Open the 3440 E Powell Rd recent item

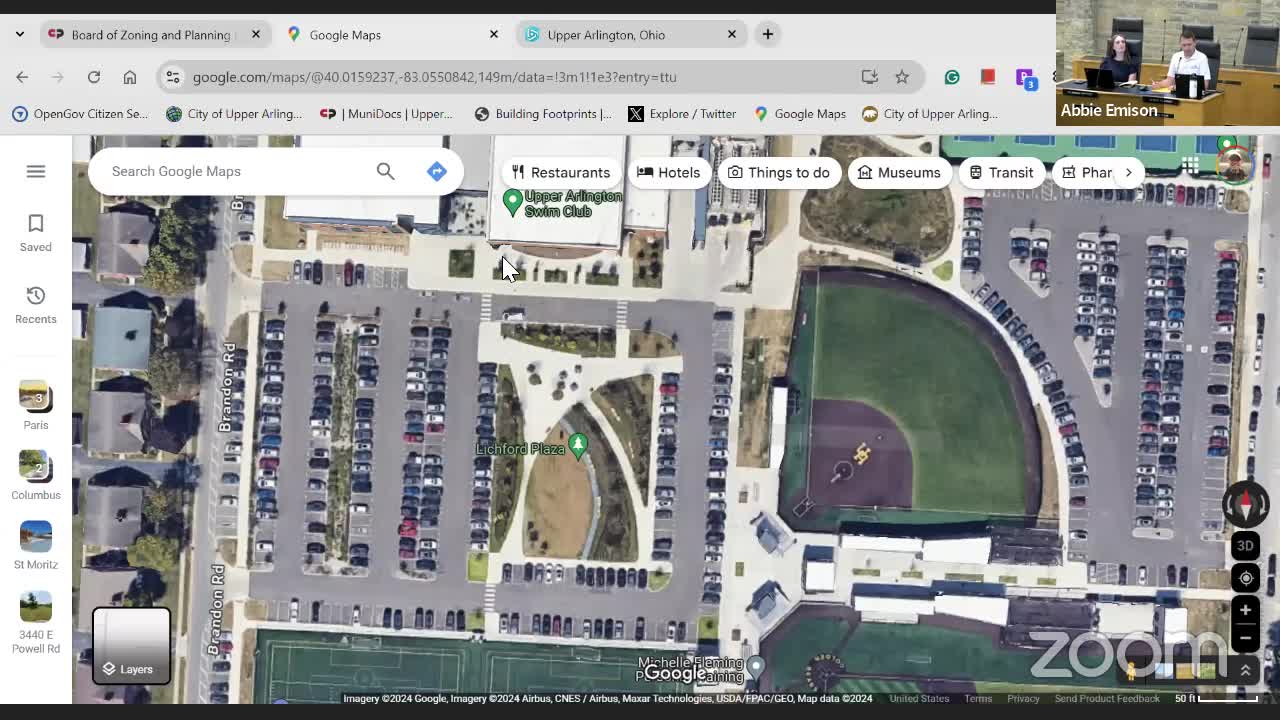pyautogui.click(x=36, y=622)
